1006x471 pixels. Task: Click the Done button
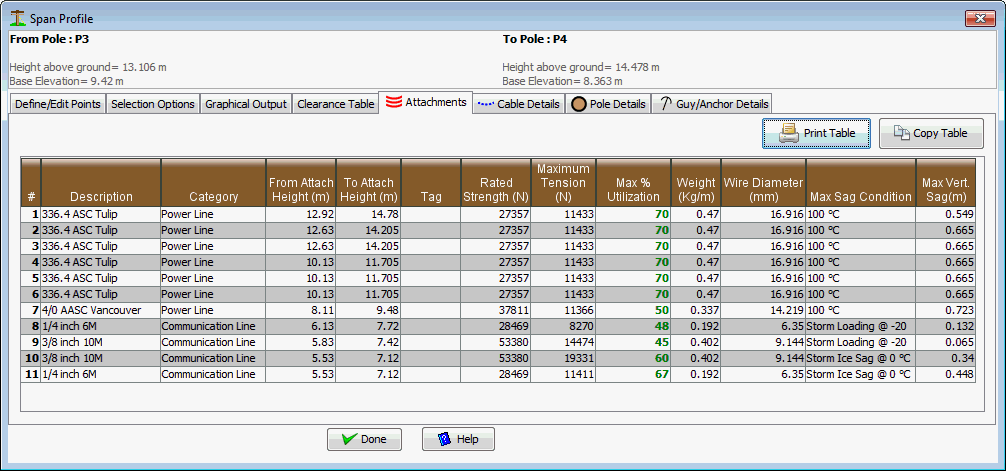tap(364, 440)
